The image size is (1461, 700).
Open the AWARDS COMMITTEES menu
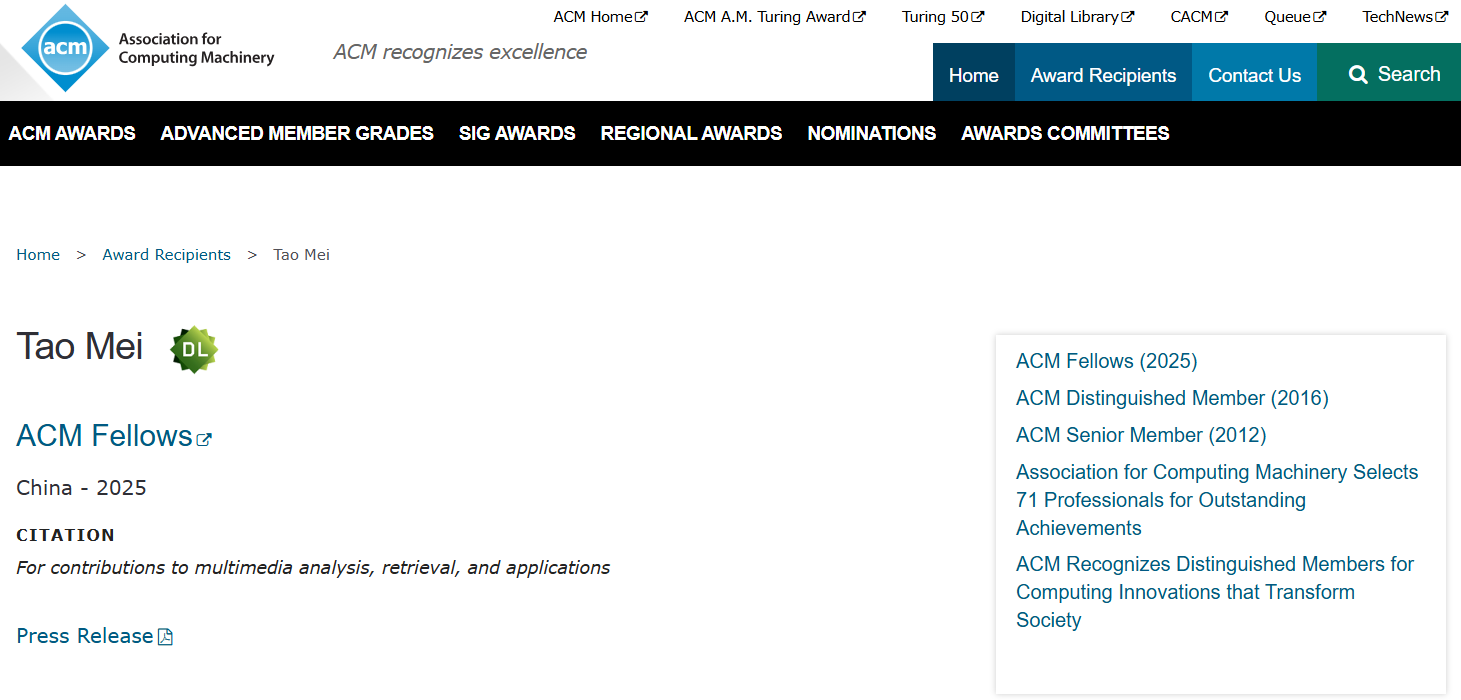point(1065,133)
